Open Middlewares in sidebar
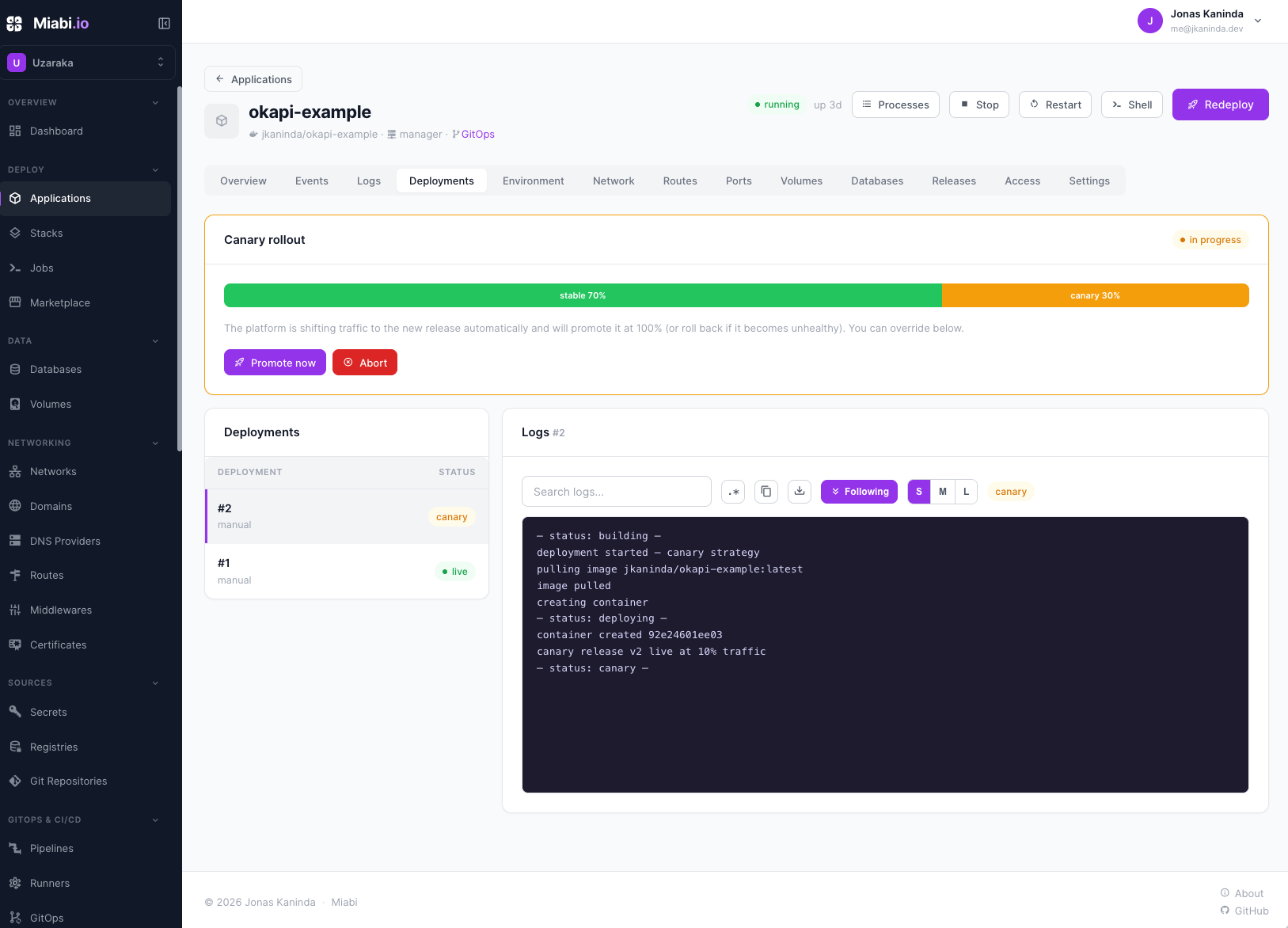The width and height of the screenshot is (1288, 928). 85,610
